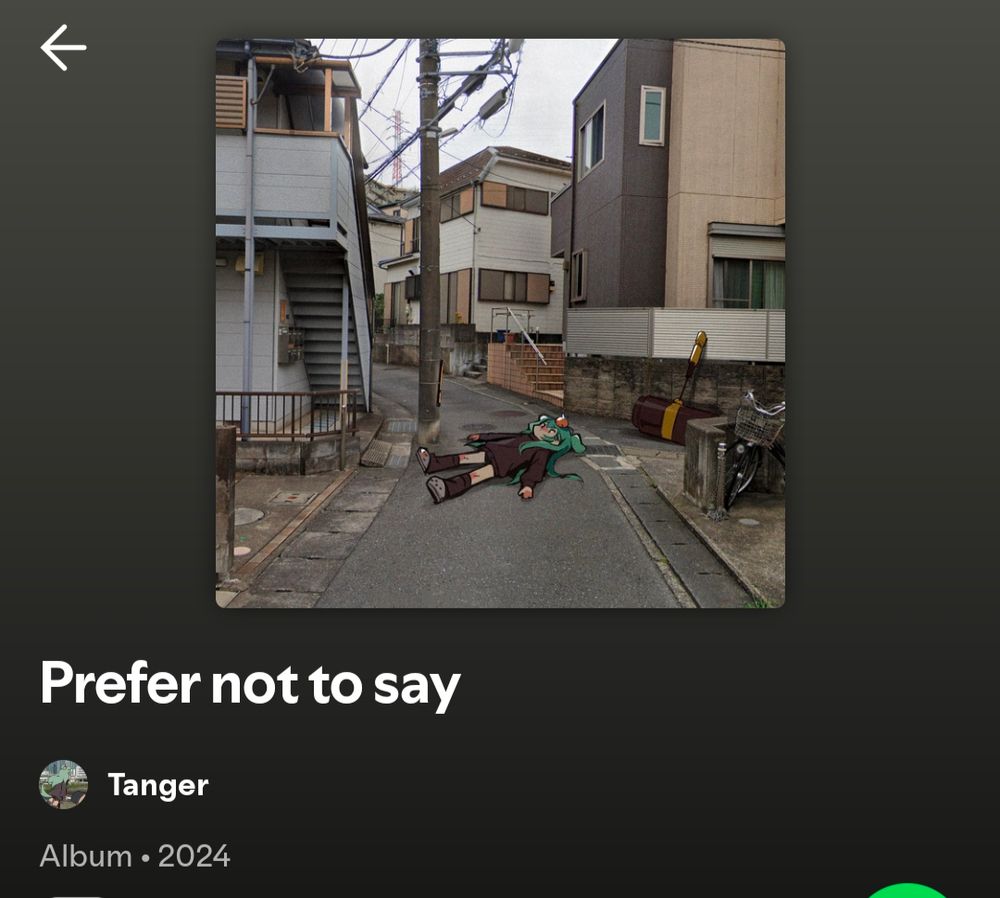Open the Tanger artist page link

coord(158,785)
